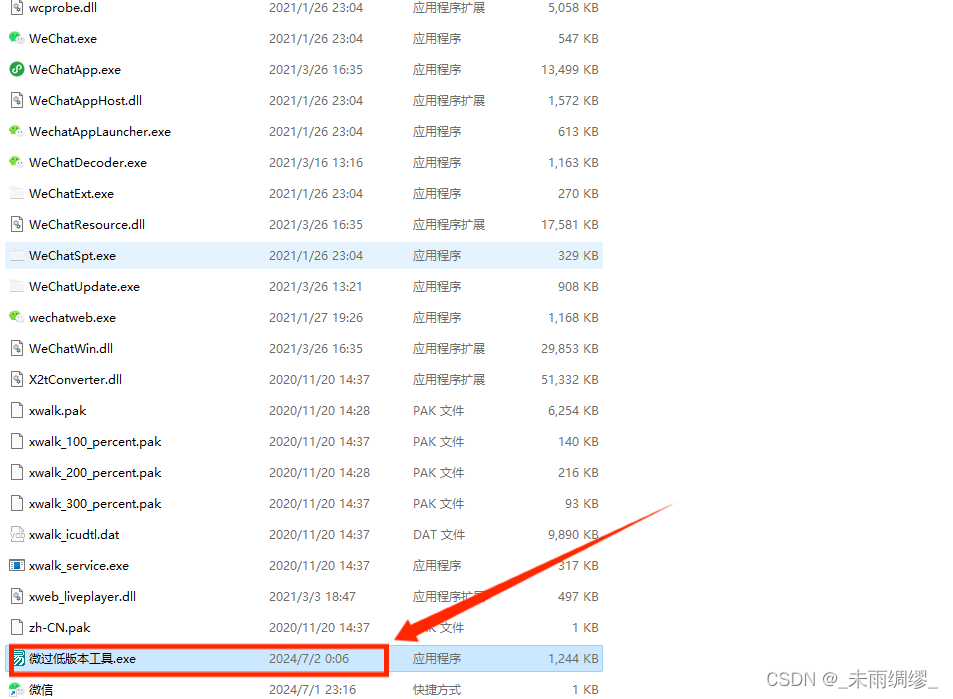The image size is (953, 699).
Task: Click the WeChatApp.exe green round icon
Action: point(17,69)
